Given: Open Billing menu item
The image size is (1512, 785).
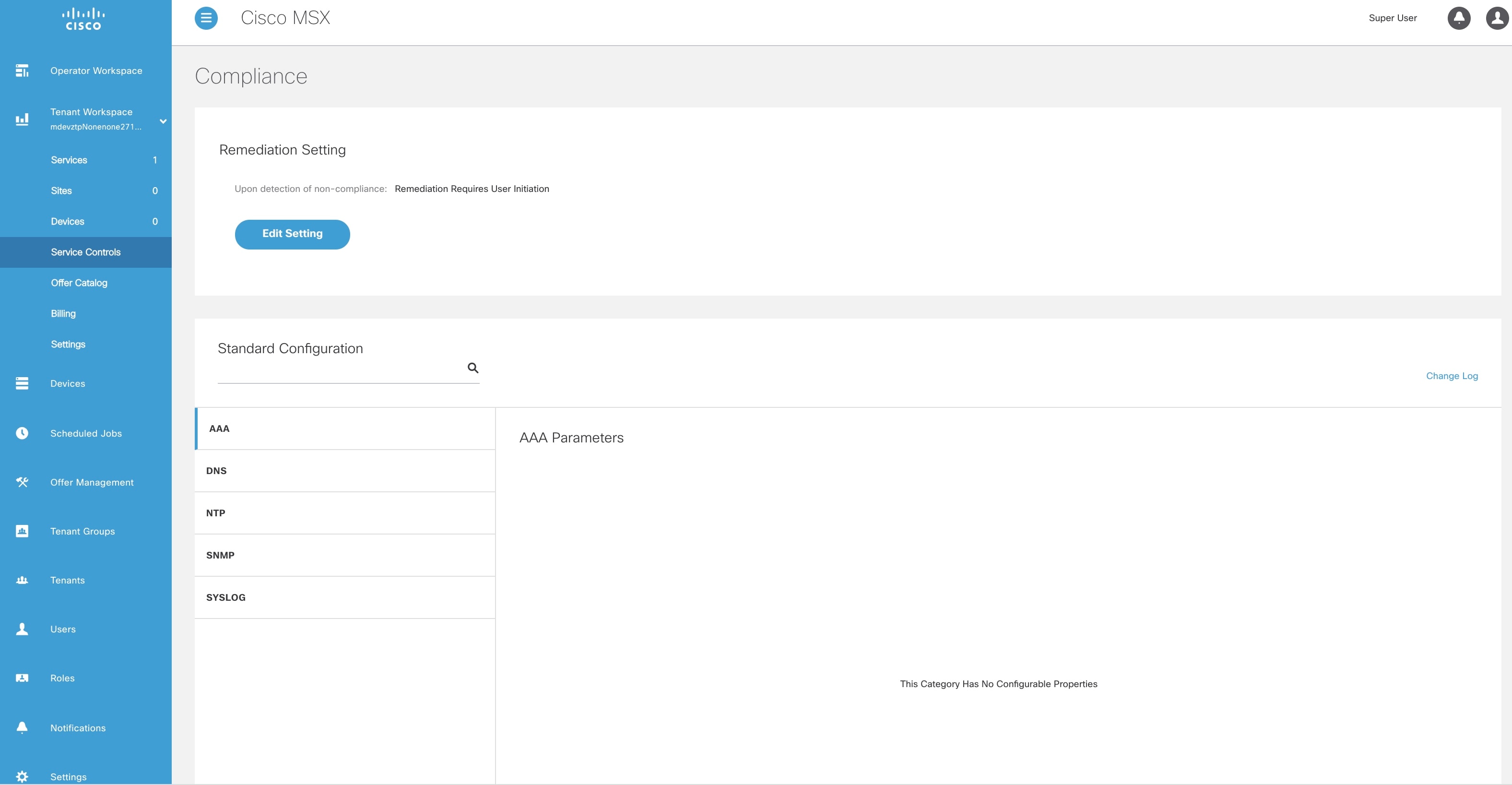Looking at the screenshot, I should pyautogui.click(x=86, y=313).
